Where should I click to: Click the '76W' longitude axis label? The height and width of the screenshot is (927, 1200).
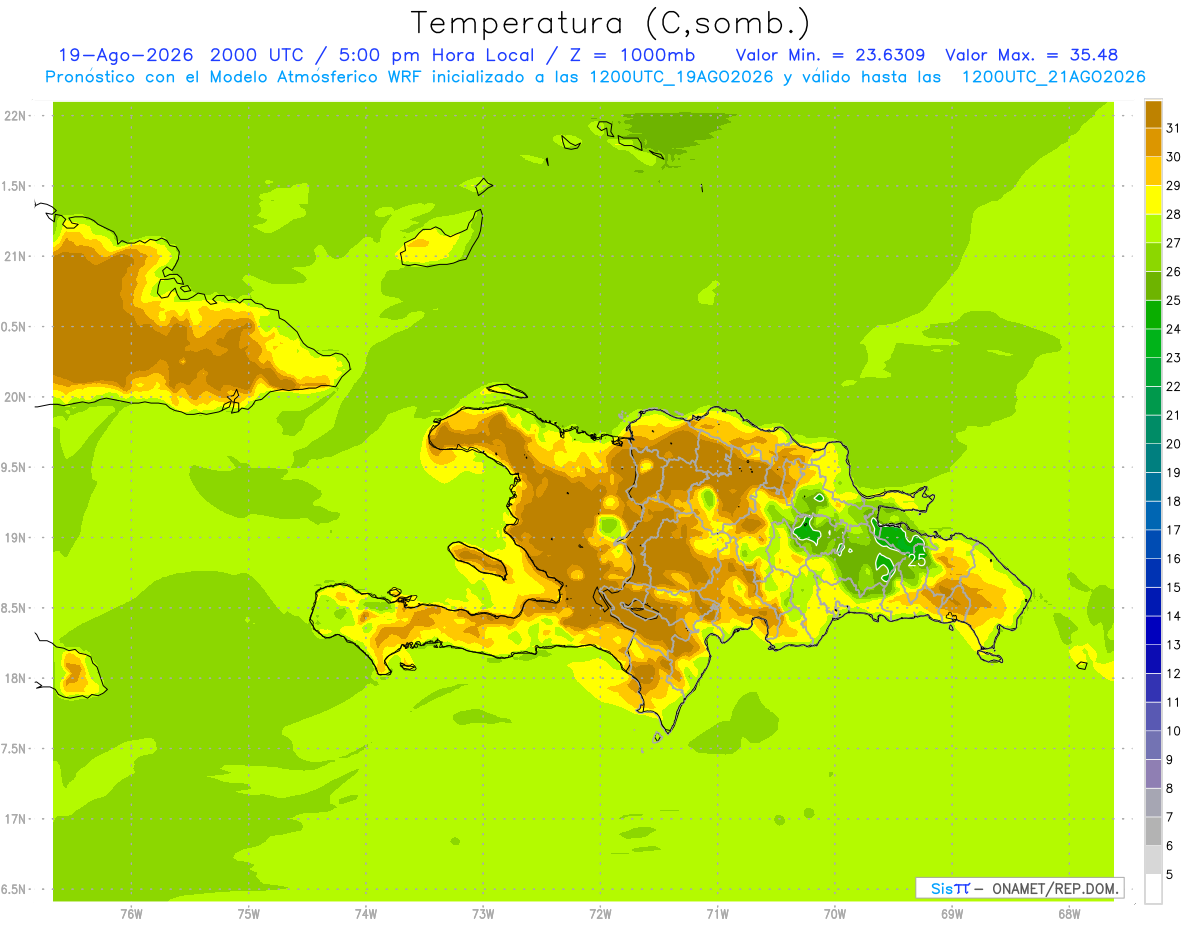click(131, 914)
